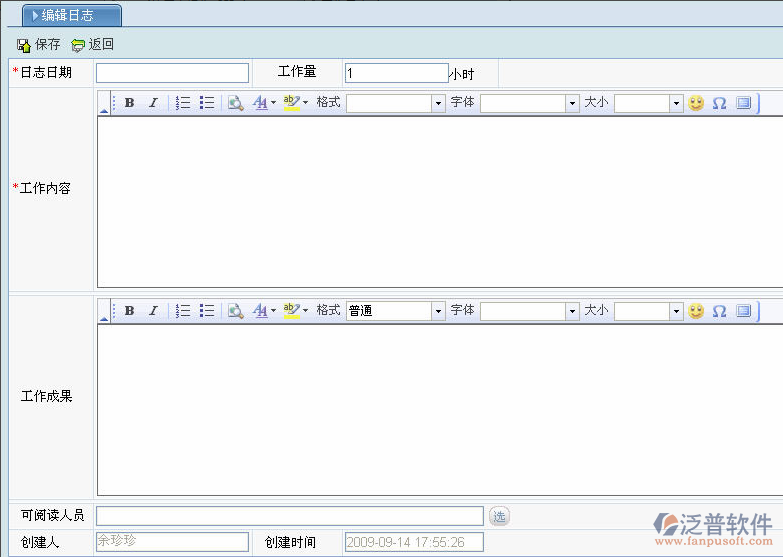Click the 创建人 field showing 余珍珍
Screen dimensions: 783x557
[x=172, y=542]
